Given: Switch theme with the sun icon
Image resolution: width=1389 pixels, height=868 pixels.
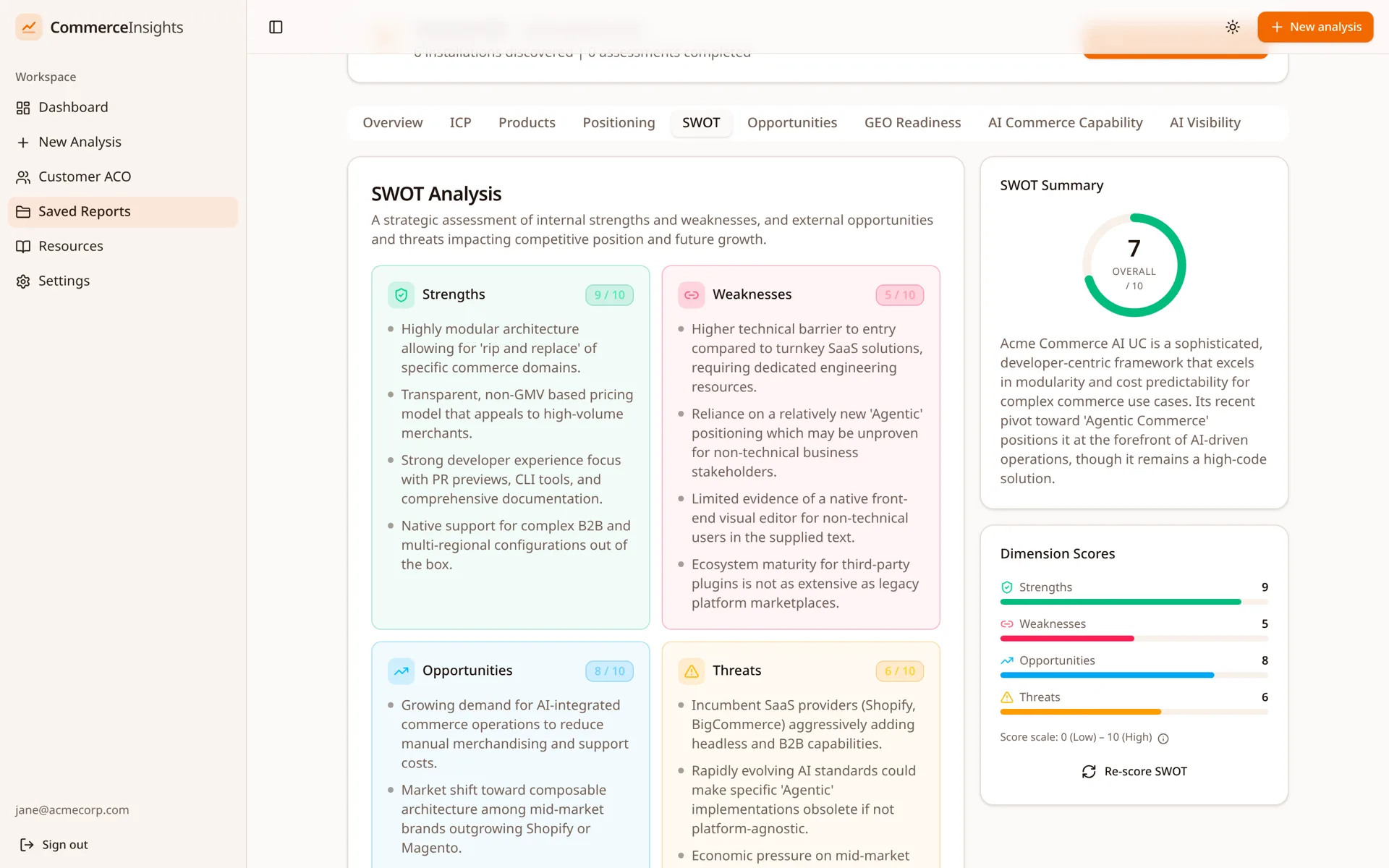Looking at the screenshot, I should 1233,27.
